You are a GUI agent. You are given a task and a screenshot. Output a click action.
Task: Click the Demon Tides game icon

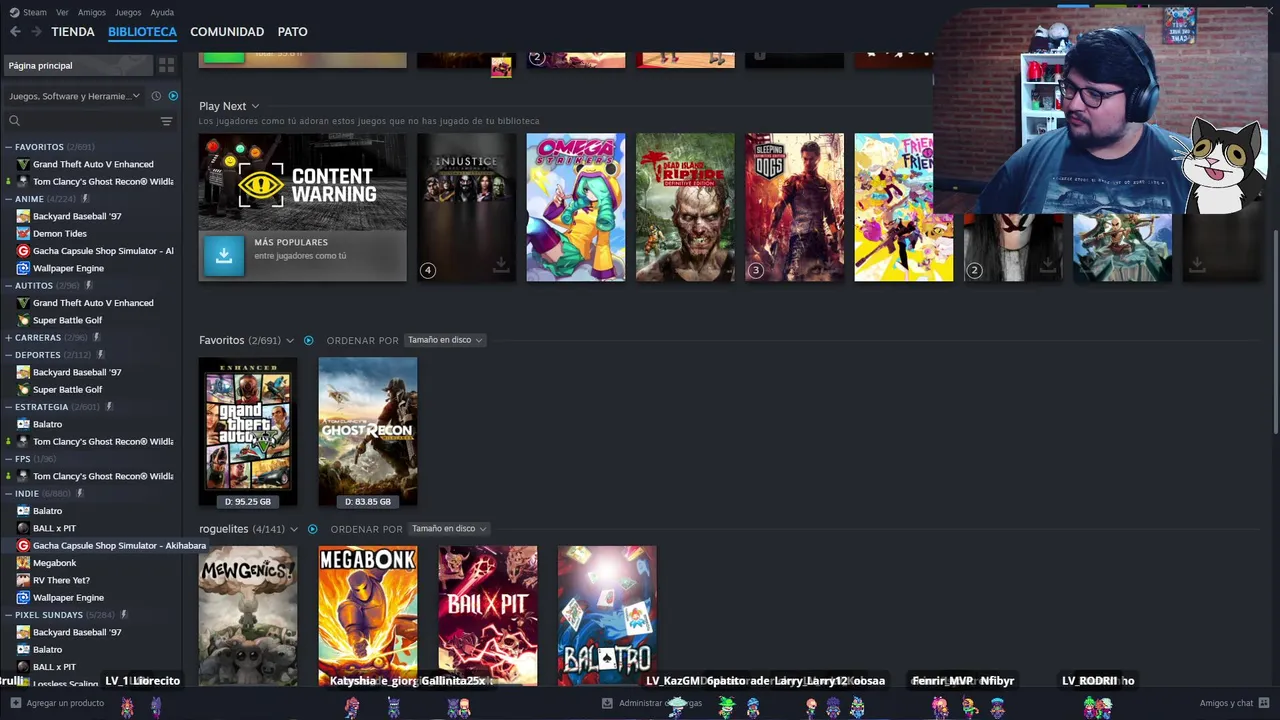(23, 234)
